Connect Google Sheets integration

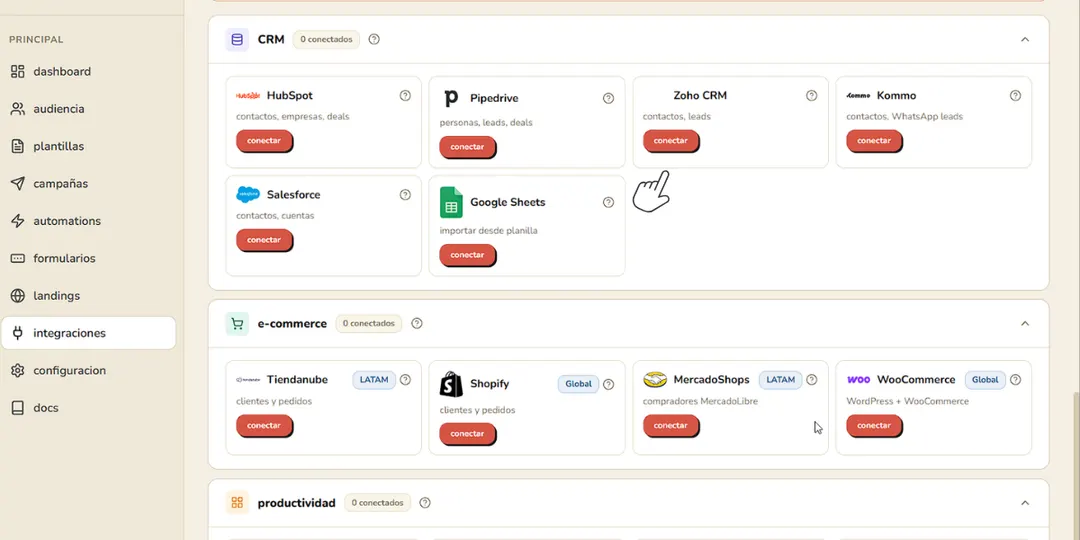pos(468,255)
